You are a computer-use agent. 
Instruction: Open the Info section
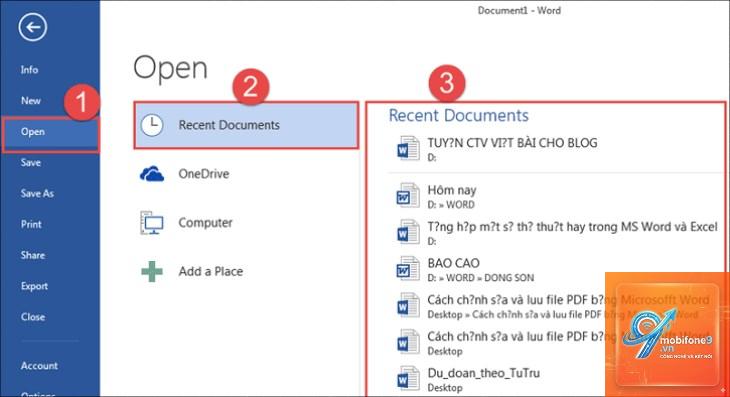pos(29,70)
